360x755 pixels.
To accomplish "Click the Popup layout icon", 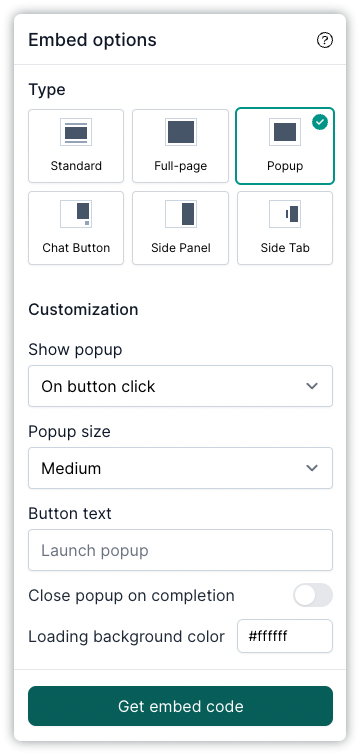I will tap(285, 132).
